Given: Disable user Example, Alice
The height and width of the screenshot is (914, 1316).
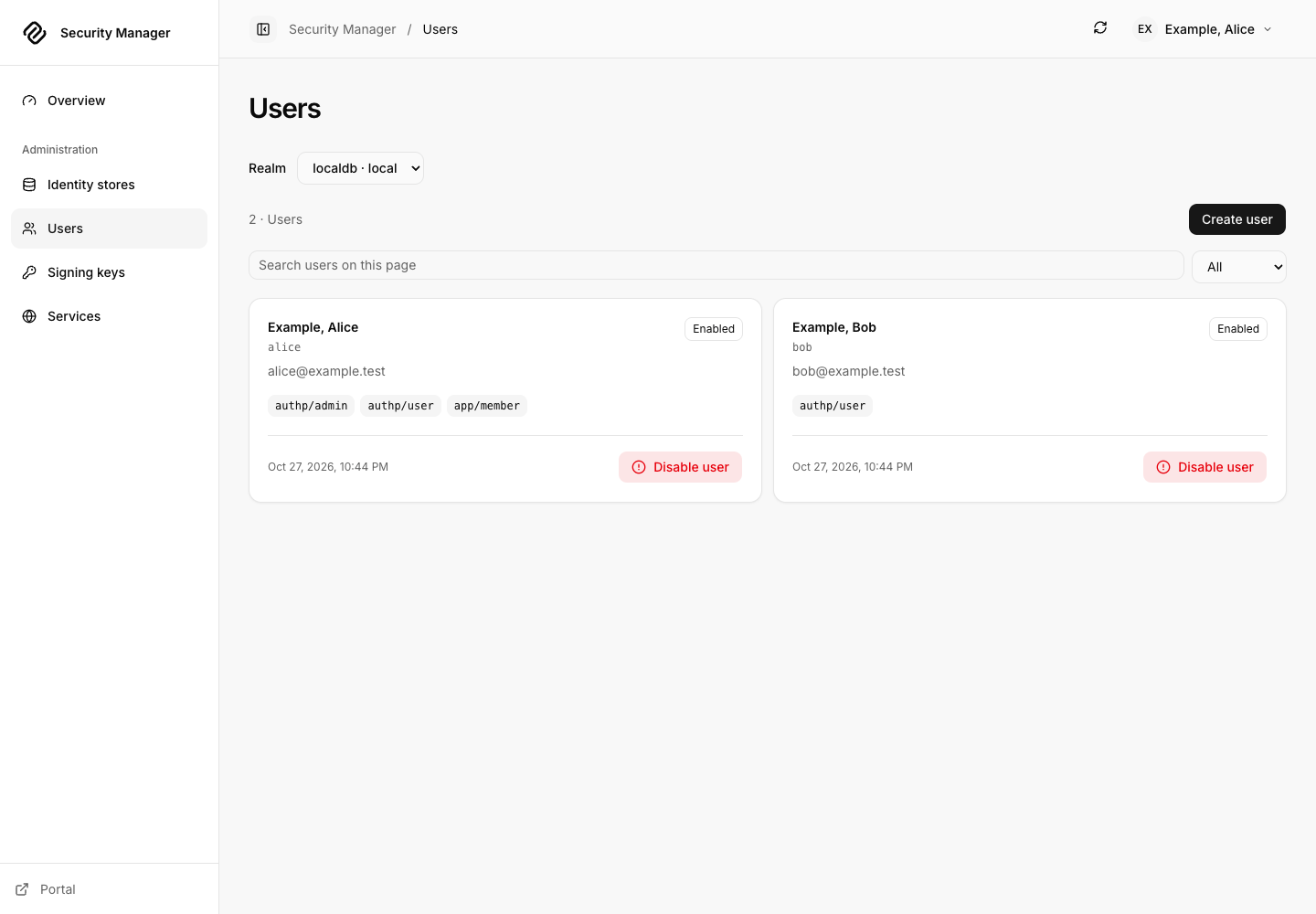Looking at the screenshot, I should (680, 467).
